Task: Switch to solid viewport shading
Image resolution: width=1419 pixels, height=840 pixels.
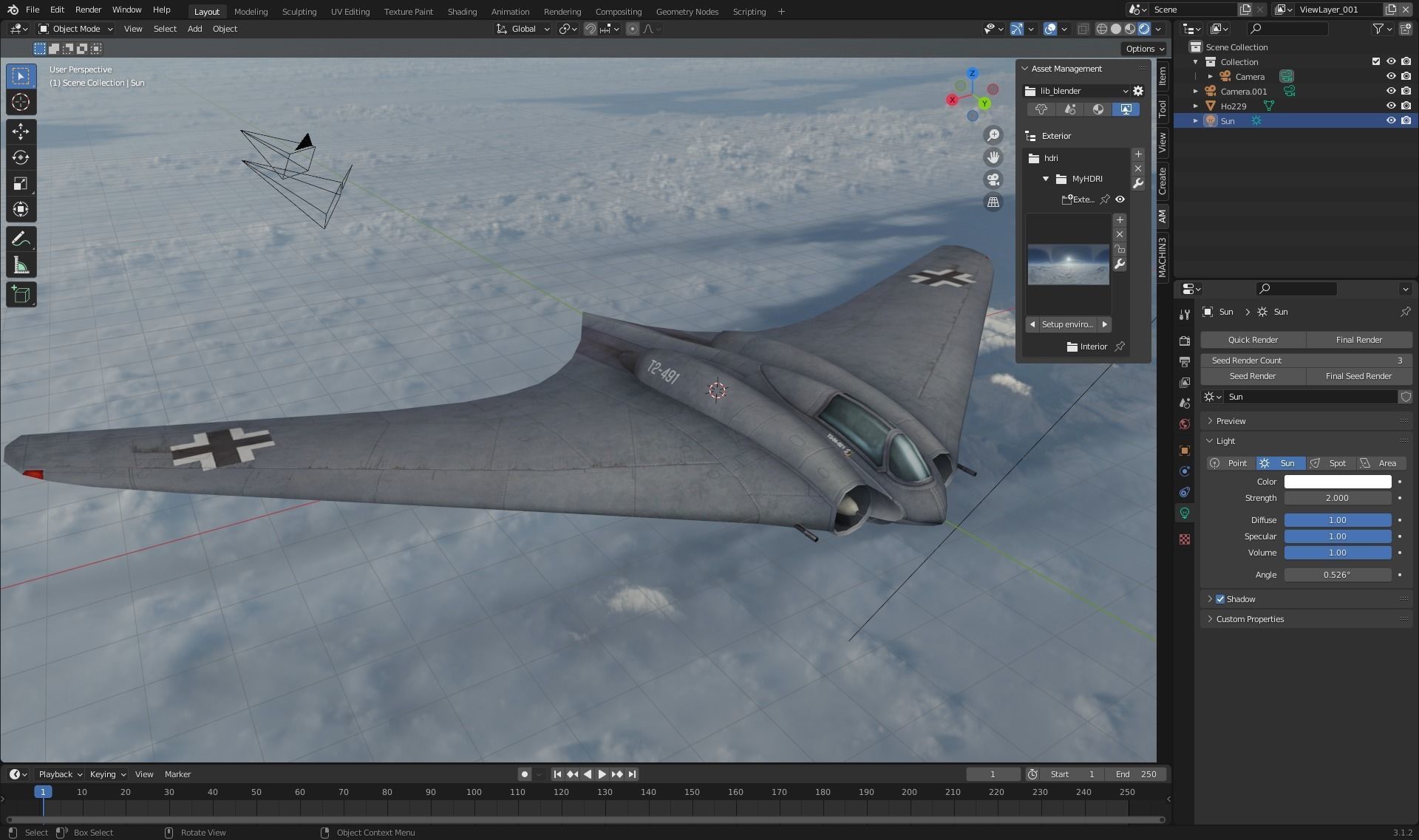Action: tap(1116, 29)
